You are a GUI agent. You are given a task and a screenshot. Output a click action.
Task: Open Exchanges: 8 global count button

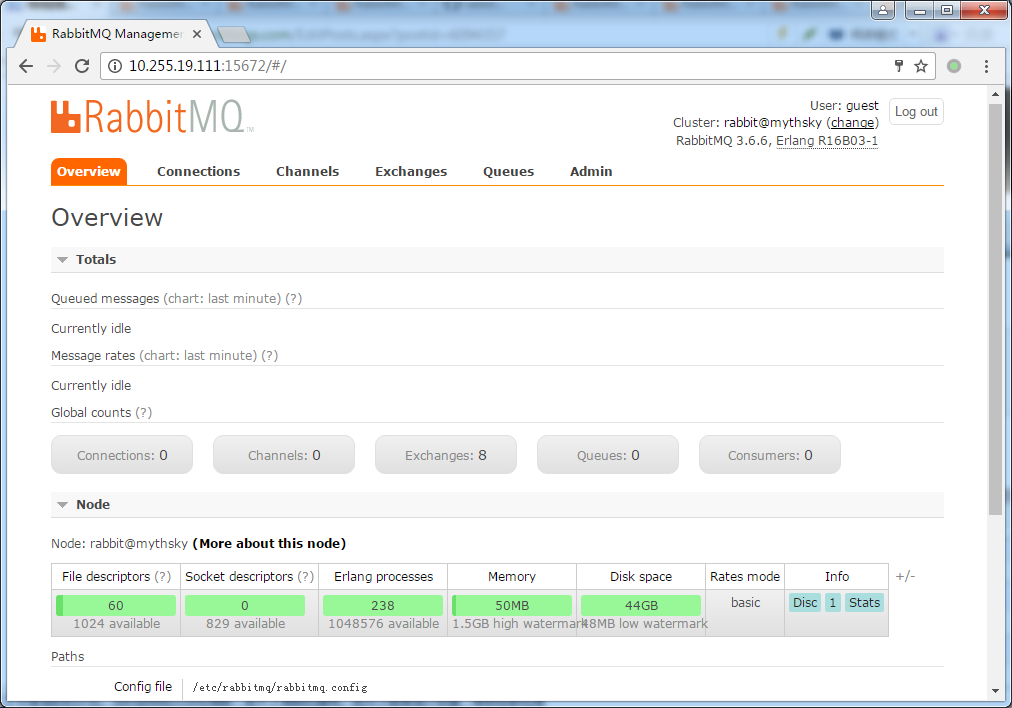(x=446, y=455)
